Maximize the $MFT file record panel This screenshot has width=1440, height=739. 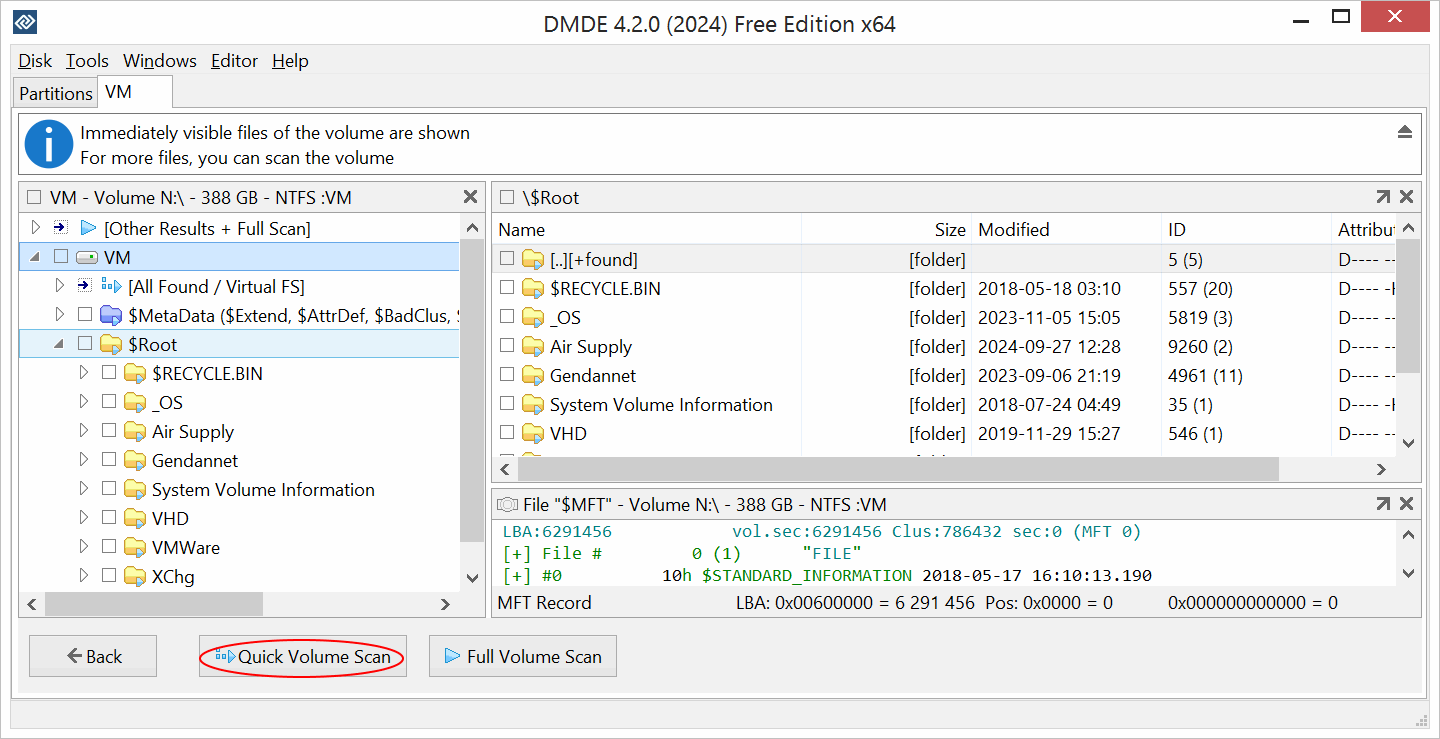pyautogui.click(x=1382, y=504)
